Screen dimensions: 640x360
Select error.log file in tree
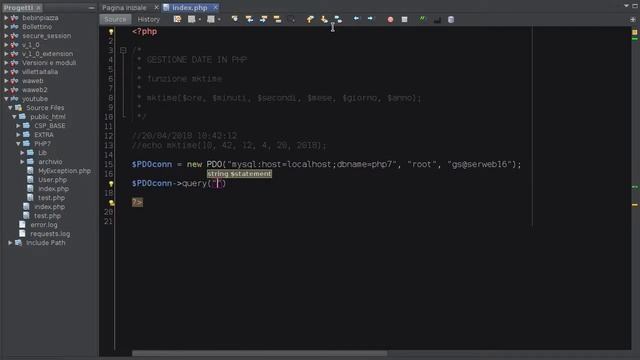click(44, 224)
